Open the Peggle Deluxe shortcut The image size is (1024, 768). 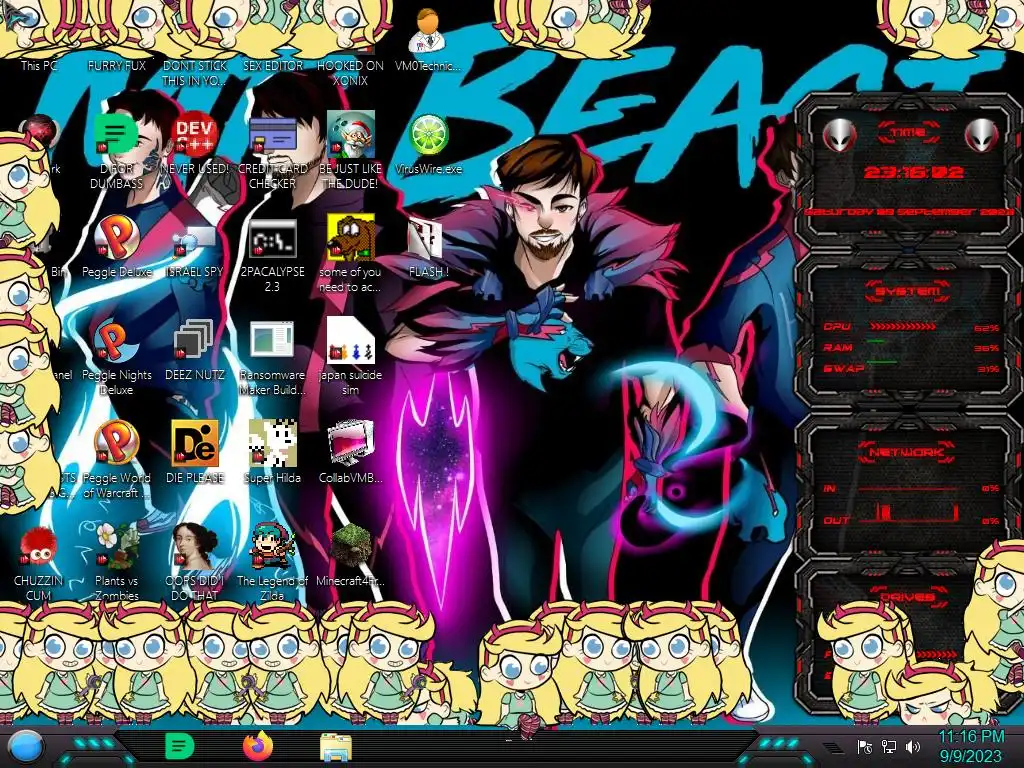coord(116,247)
